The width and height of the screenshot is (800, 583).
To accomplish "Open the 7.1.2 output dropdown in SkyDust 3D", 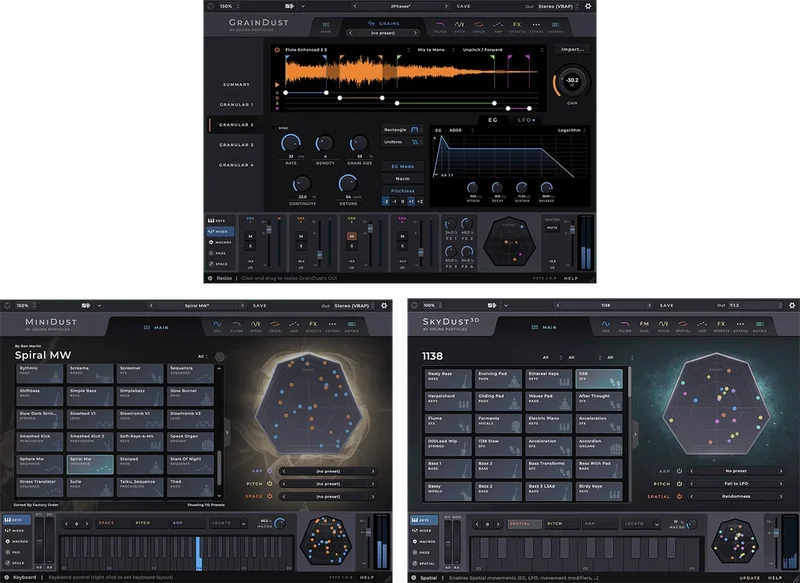I will coord(756,305).
